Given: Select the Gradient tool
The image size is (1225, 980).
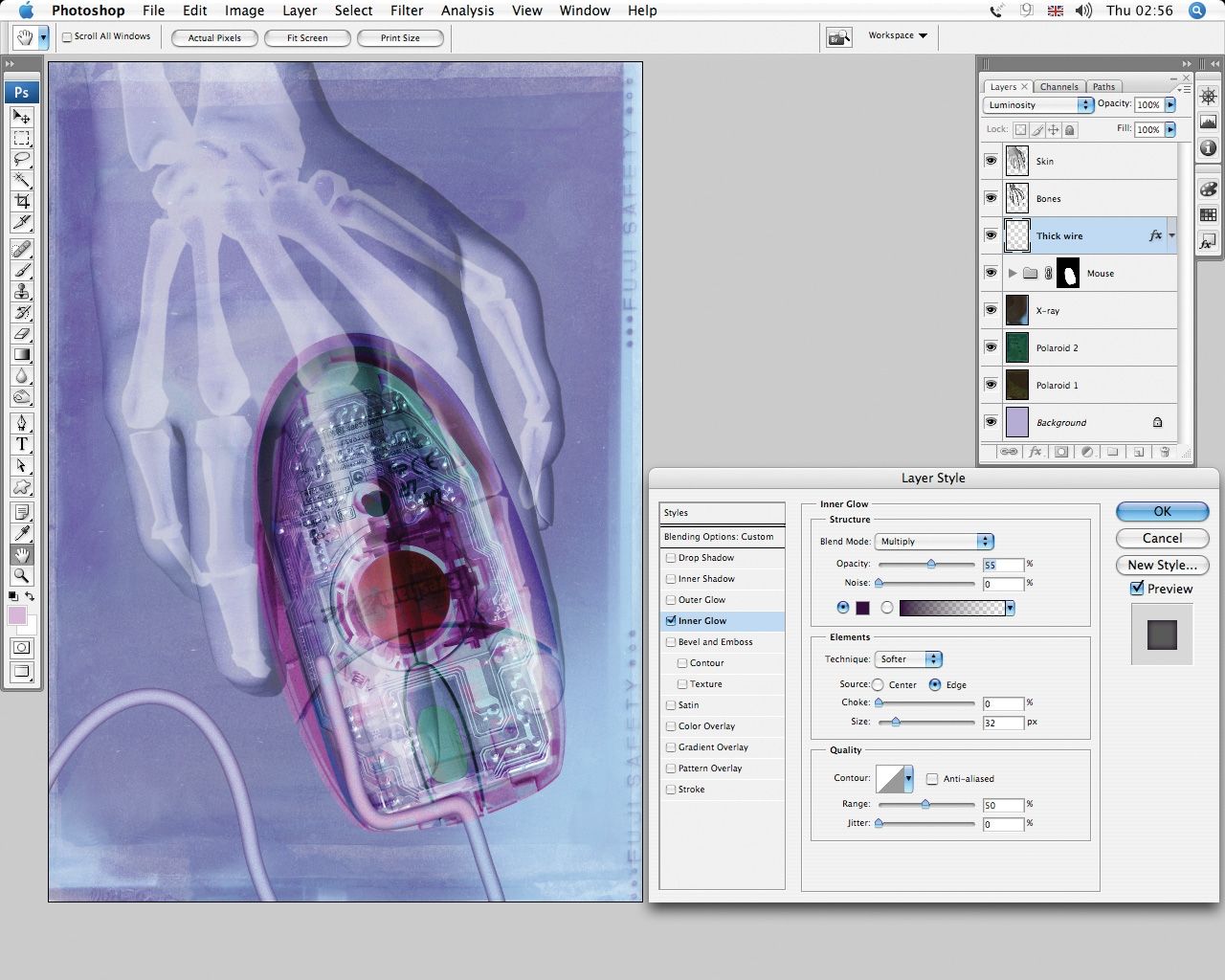Looking at the screenshot, I should coord(22,354).
